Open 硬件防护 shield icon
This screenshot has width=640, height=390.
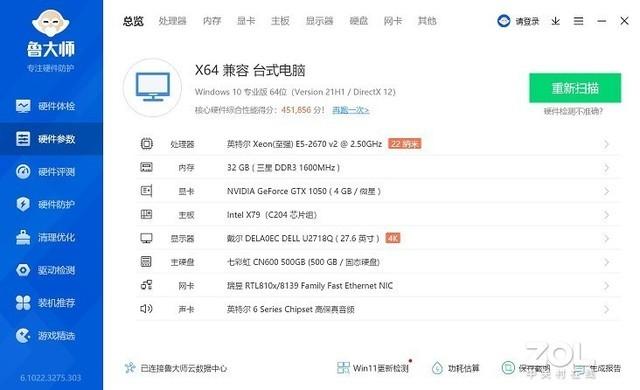[x=23, y=204]
